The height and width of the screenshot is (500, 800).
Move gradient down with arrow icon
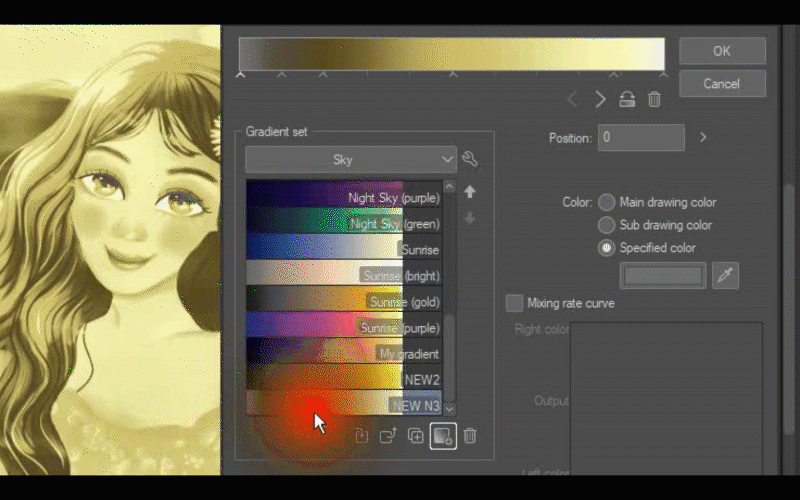click(x=469, y=218)
